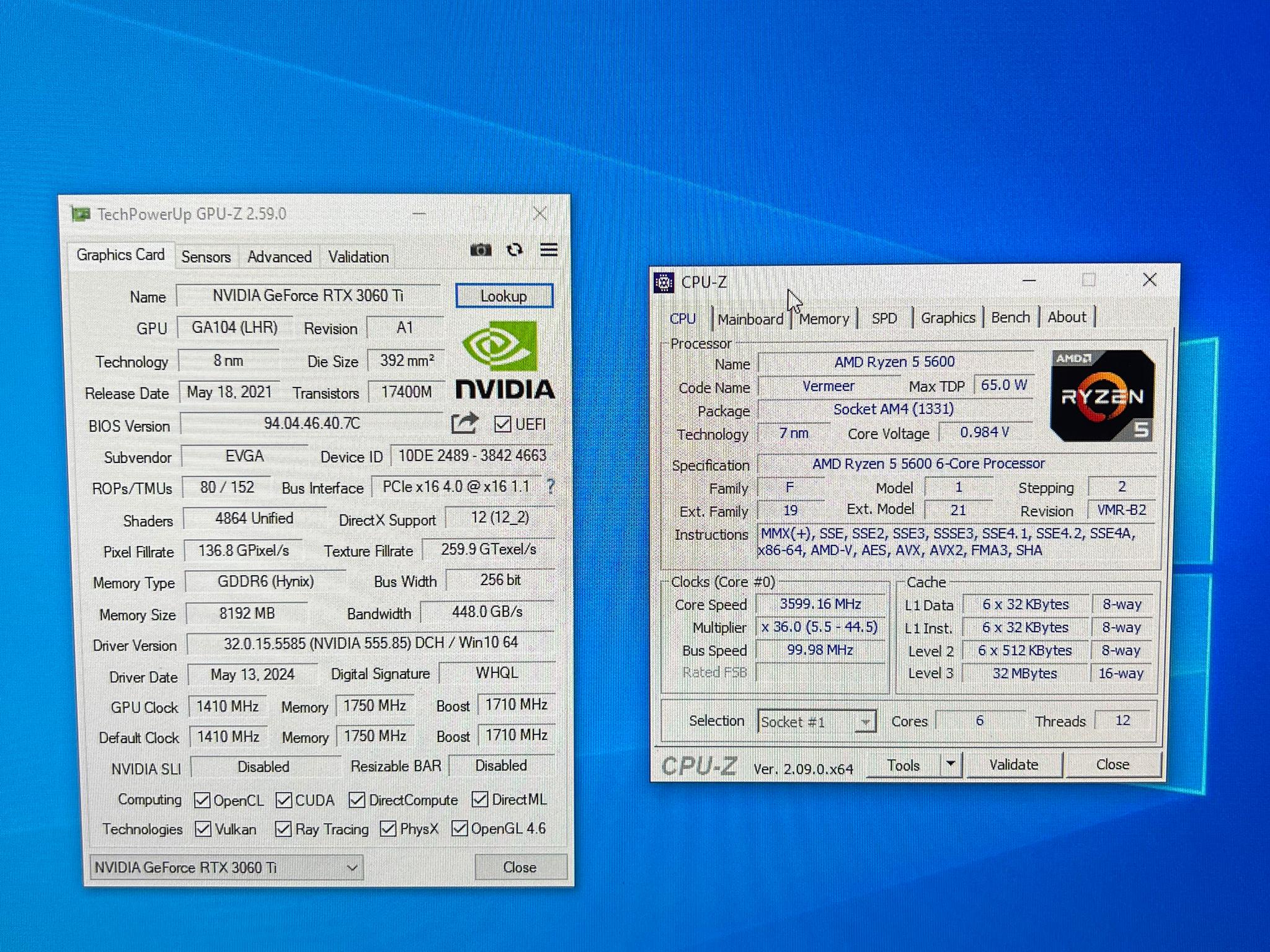
Task: Select the Graphics Card tab
Action: point(120,255)
